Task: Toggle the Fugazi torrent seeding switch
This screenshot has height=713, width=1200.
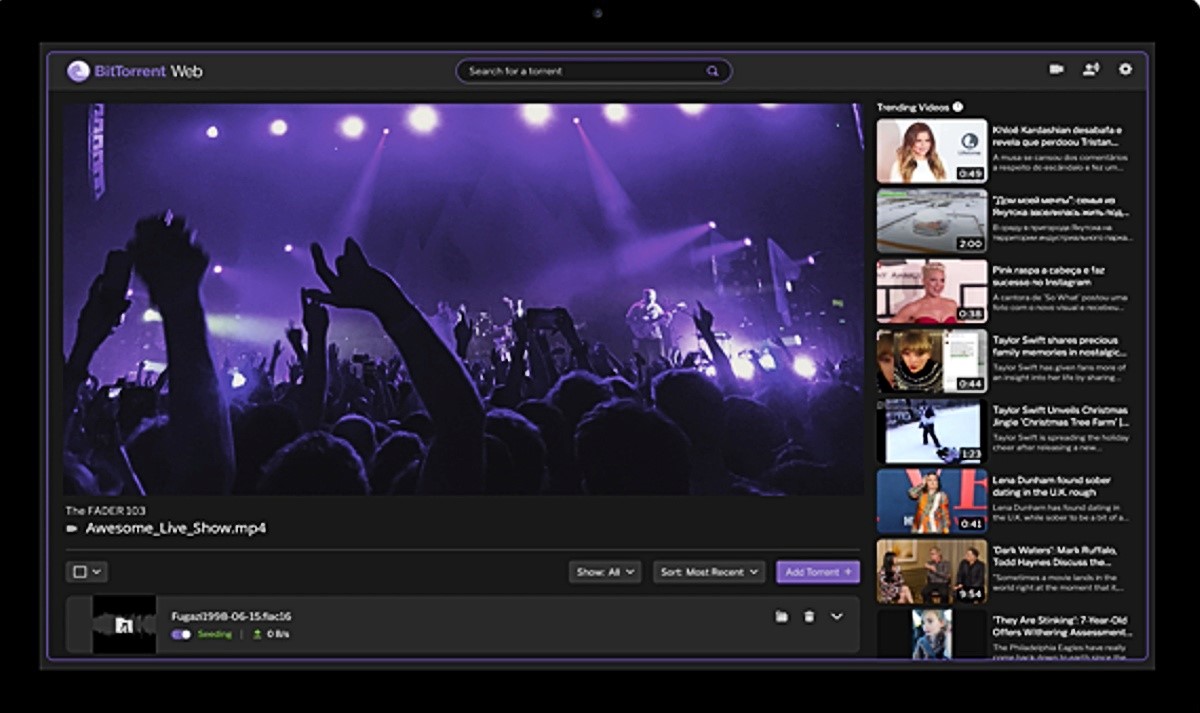Action: coord(181,634)
